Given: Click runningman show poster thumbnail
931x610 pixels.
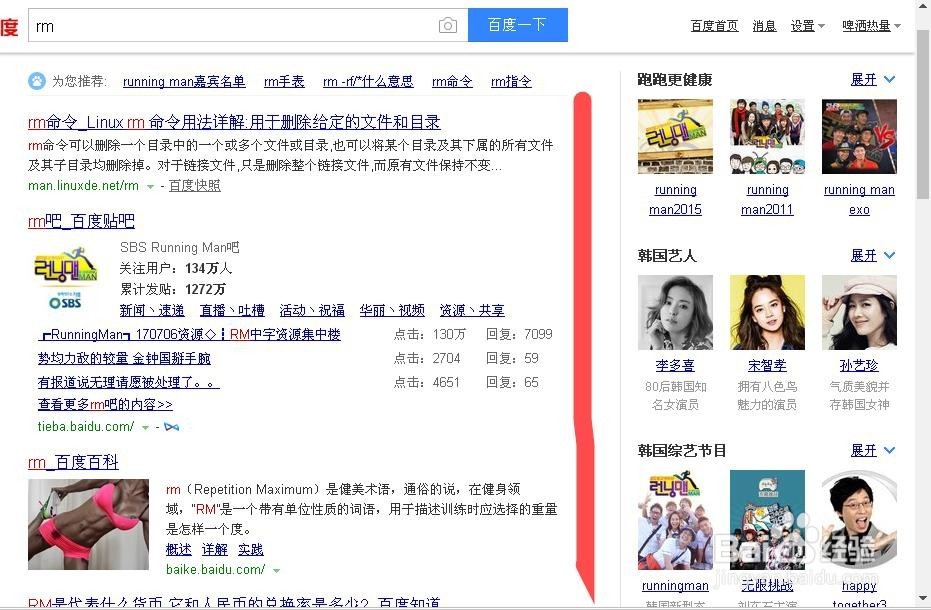Looking at the screenshot, I should point(675,520).
